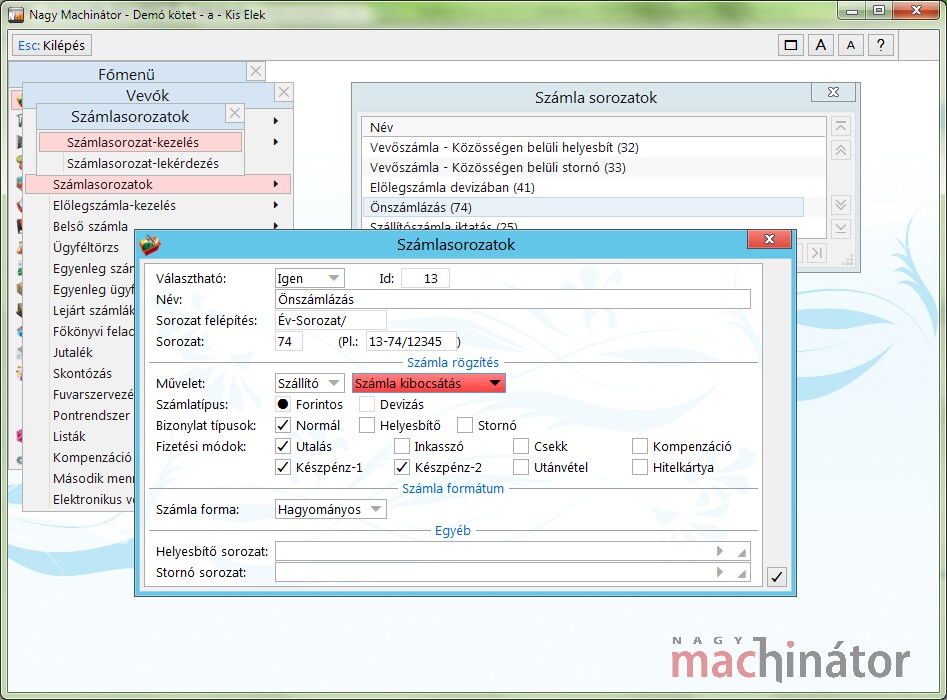This screenshot has height=700, width=947.
Task: Edit Sorozat number field showing 74
Action: pos(289,341)
